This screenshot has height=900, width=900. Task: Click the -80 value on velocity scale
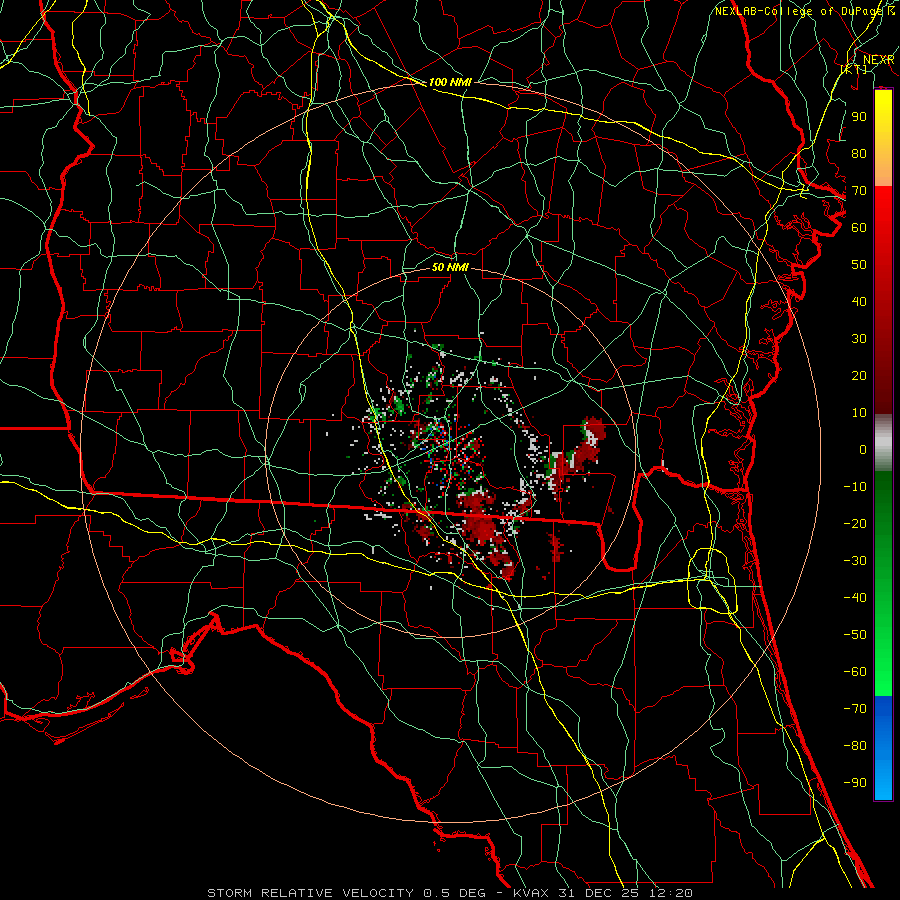(855, 746)
